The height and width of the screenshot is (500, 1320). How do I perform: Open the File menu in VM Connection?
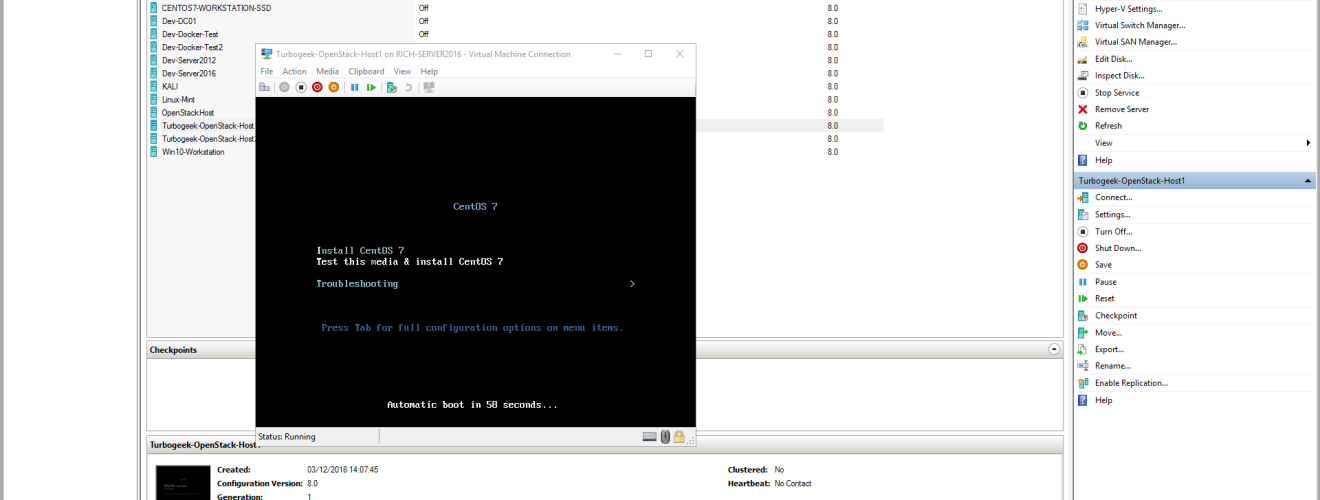click(x=267, y=72)
